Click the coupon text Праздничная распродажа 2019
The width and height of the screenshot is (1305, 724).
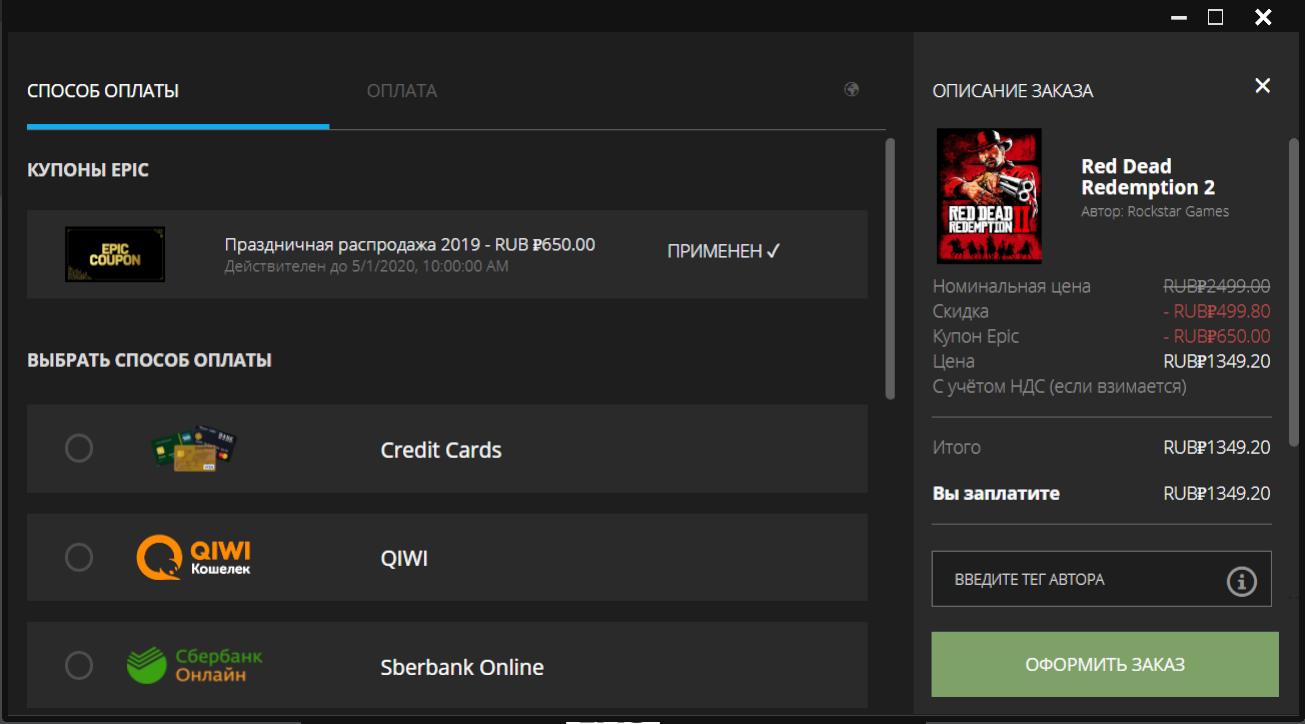[410, 244]
